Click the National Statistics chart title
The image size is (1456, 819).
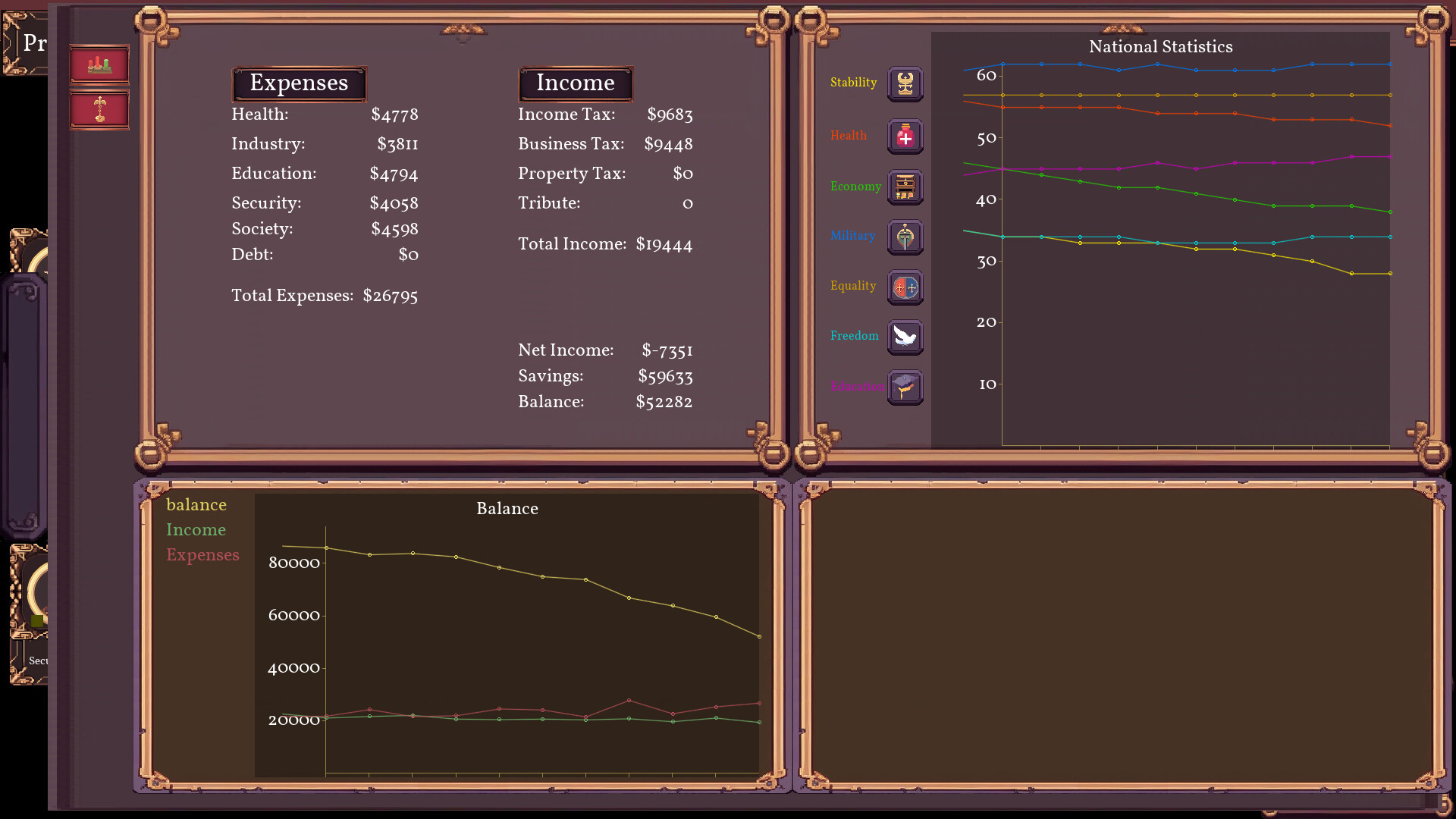click(1160, 46)
